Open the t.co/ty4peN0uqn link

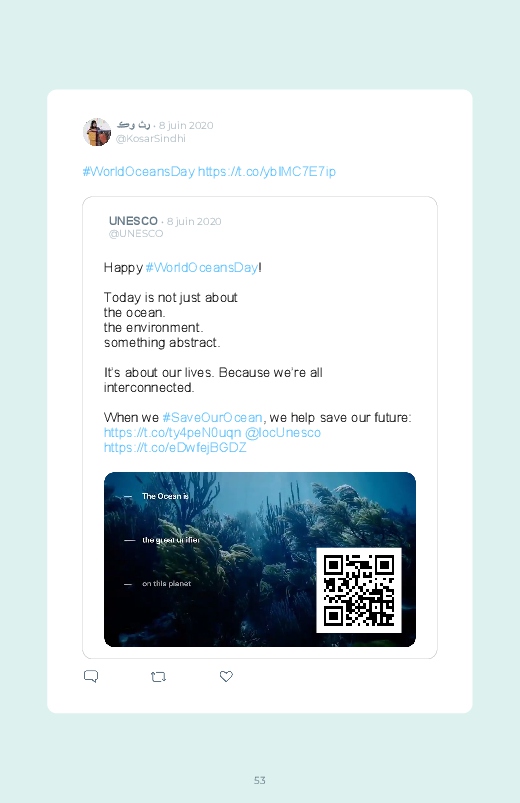pyautogui.click(x=172, y=433)
